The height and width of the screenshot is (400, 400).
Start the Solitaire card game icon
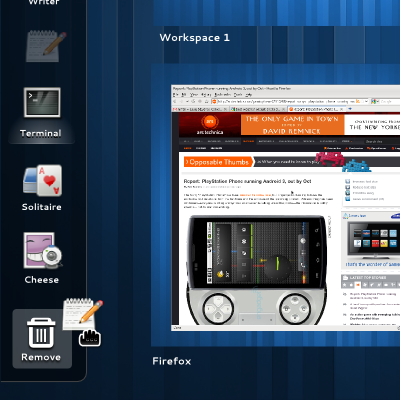tap(43, 180)
